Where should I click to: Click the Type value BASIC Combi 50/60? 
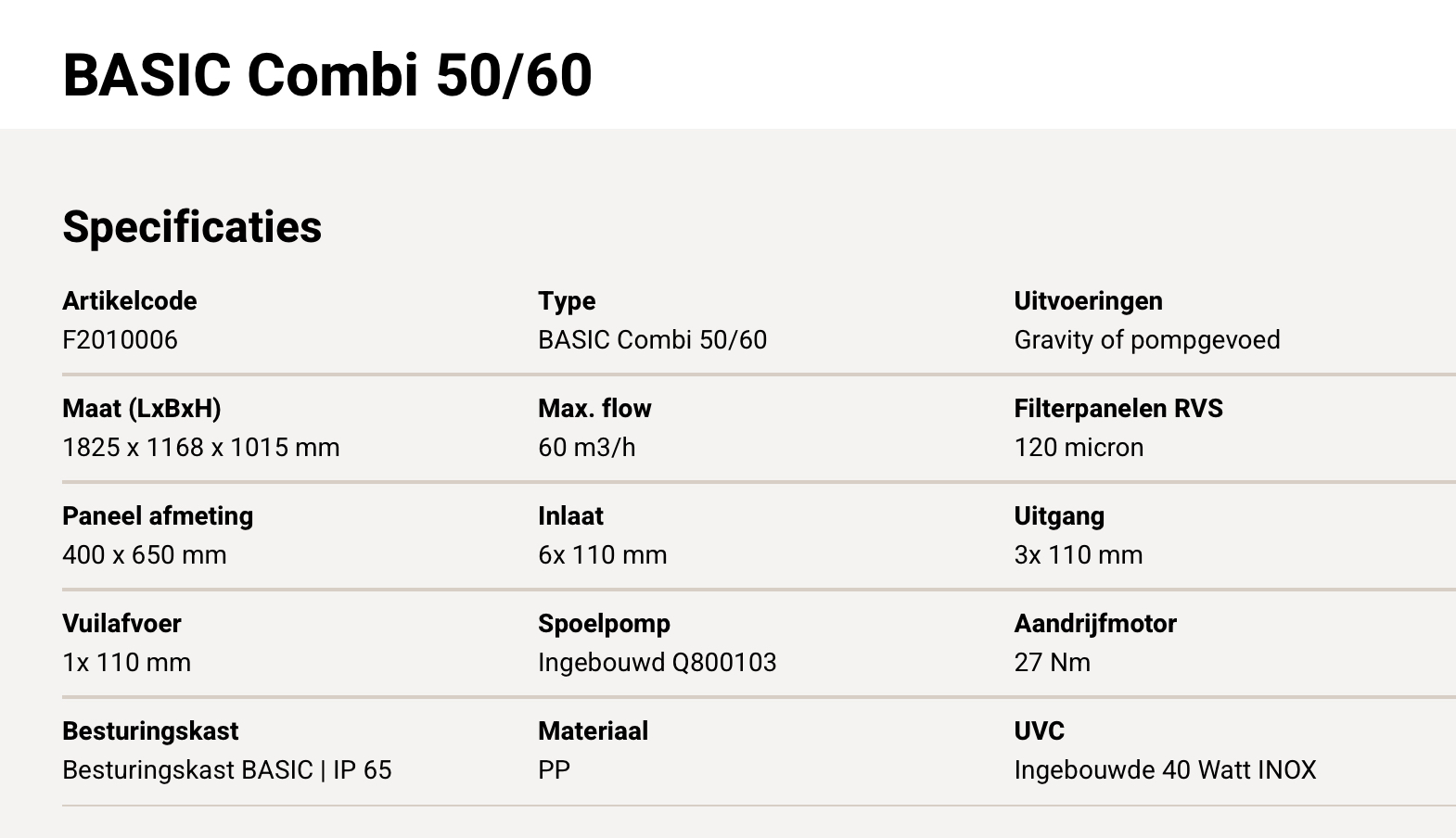coord(652,340)
